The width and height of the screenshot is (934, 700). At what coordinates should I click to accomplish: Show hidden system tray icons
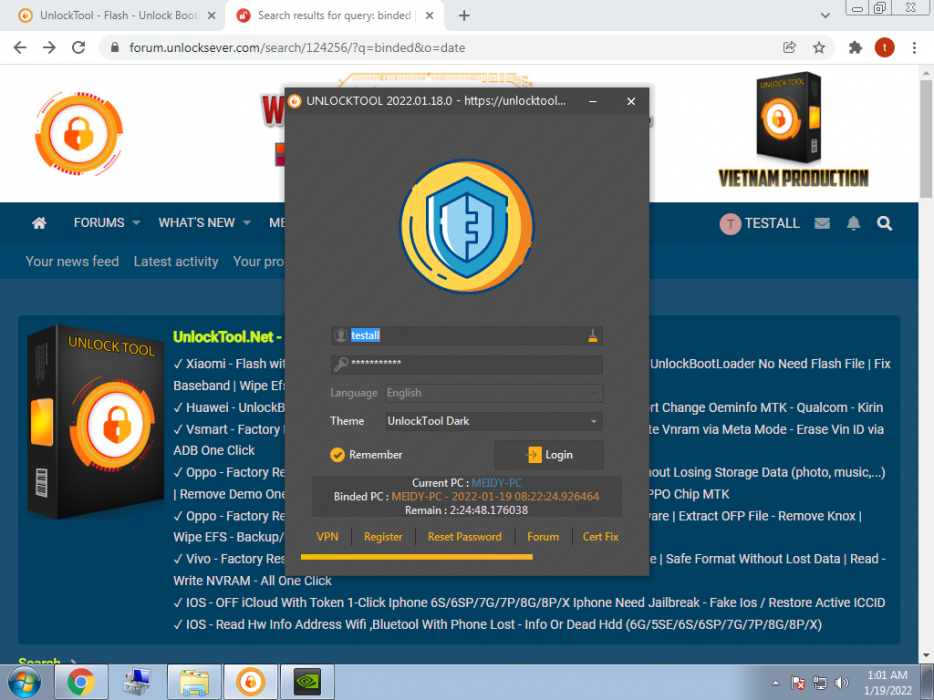(776, 683)
